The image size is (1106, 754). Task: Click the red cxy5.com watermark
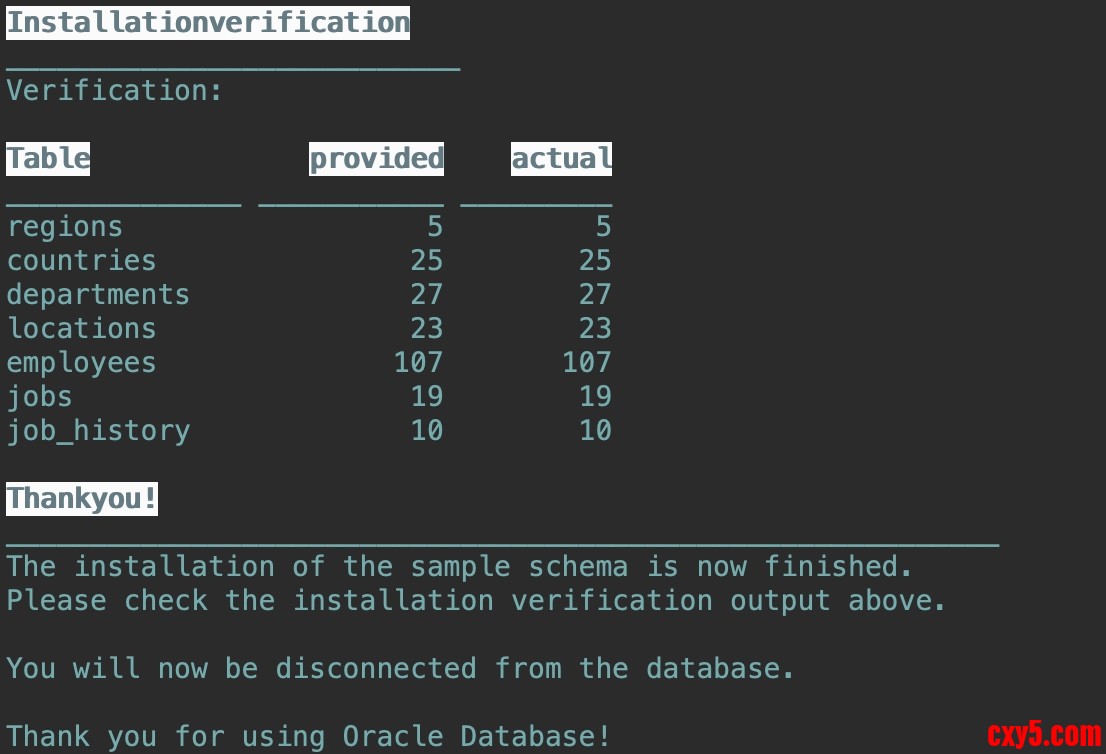[x=1043, y=735]
